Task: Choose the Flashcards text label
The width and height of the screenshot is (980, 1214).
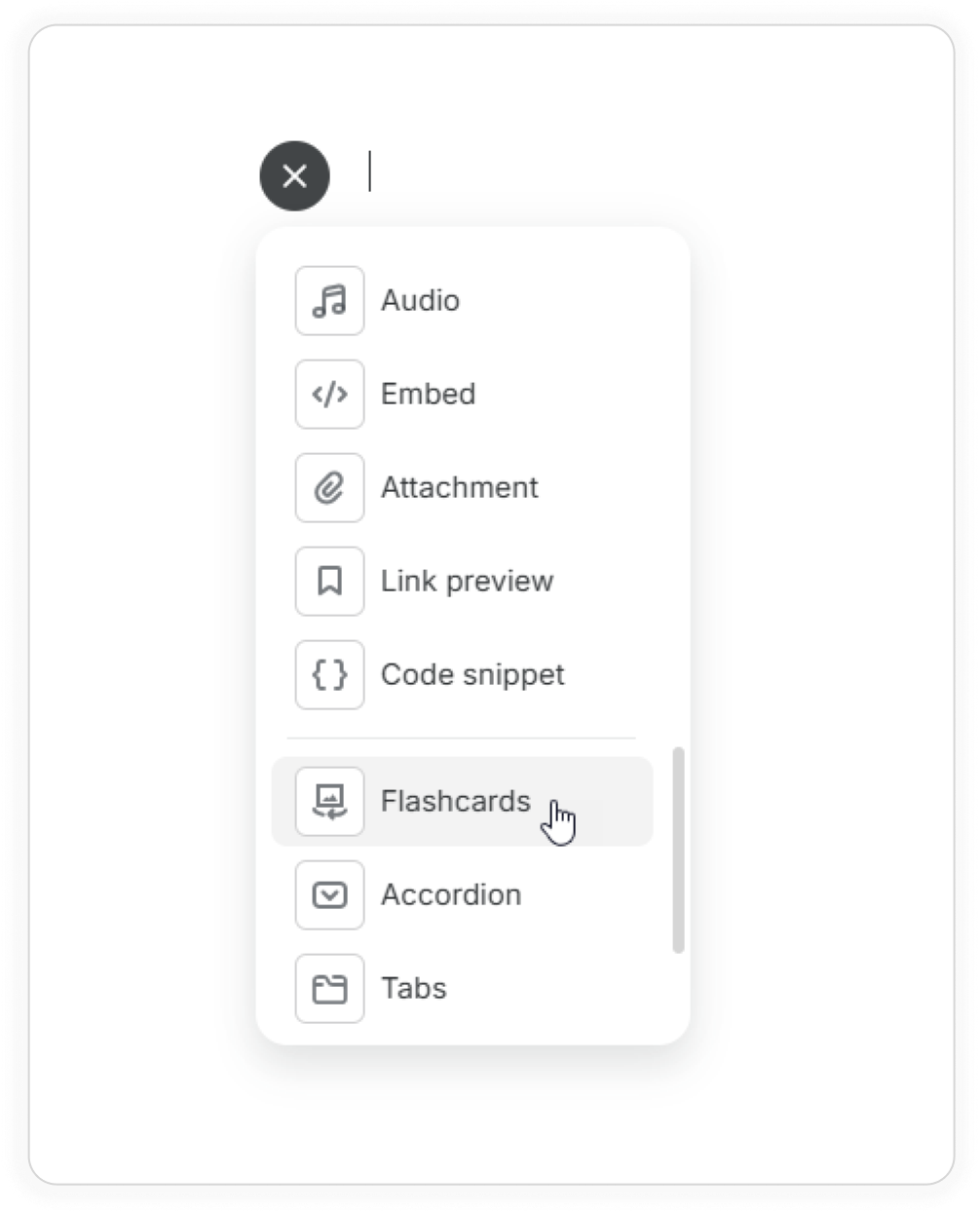Action: [455, 801]
